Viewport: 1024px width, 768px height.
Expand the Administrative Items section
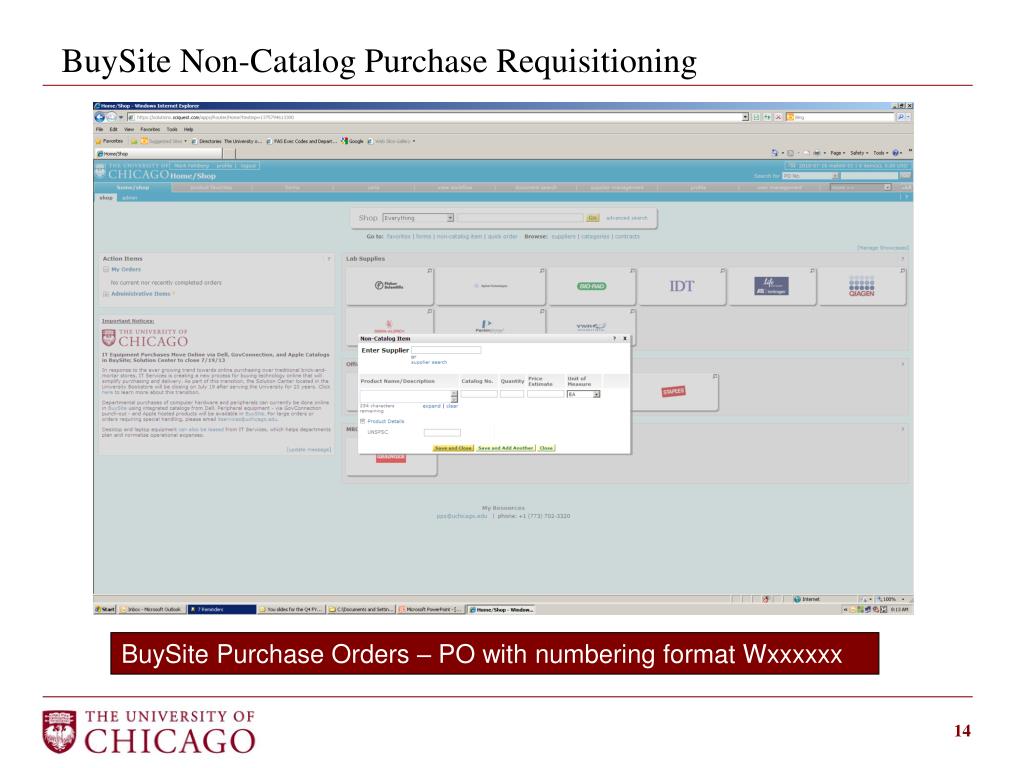pyautogui.click(x=105, y=294)
